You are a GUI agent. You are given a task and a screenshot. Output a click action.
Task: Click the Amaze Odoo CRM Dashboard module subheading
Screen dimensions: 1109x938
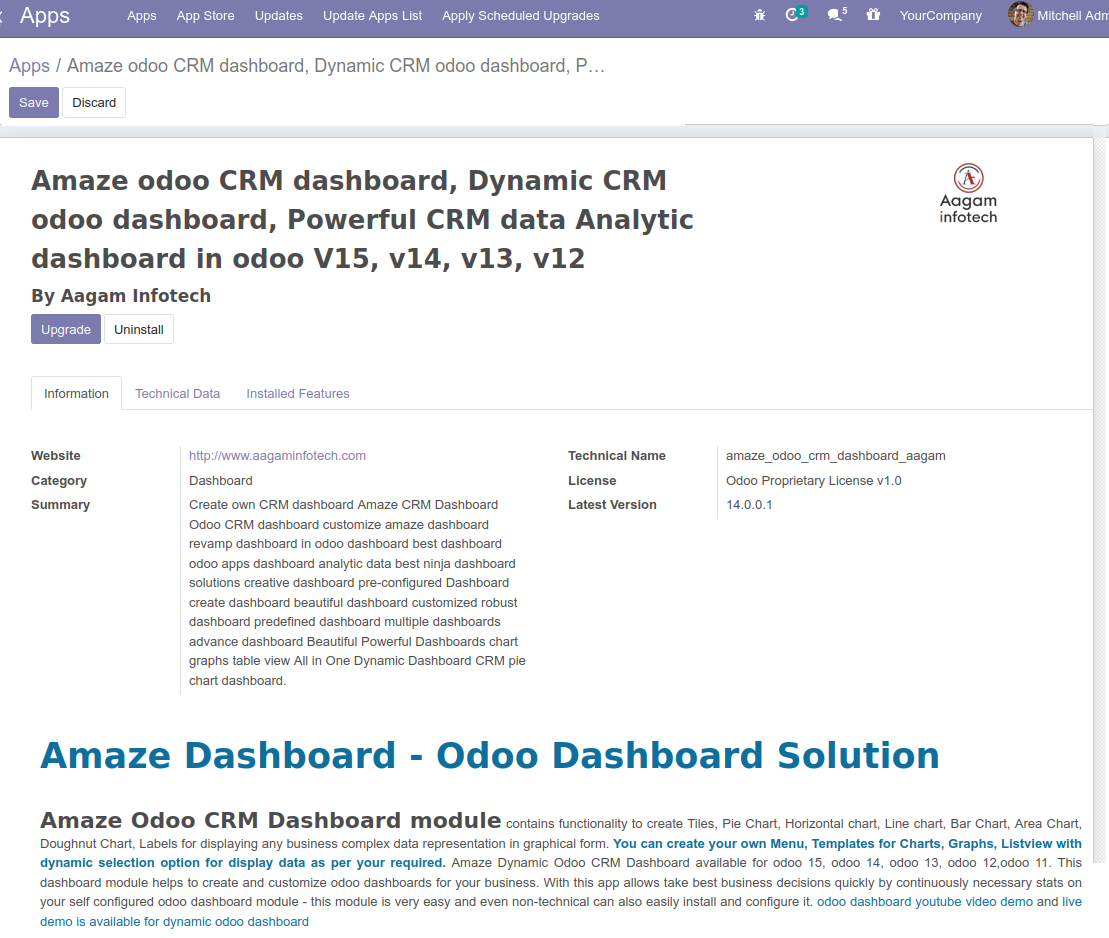click(x=271, y=820)
